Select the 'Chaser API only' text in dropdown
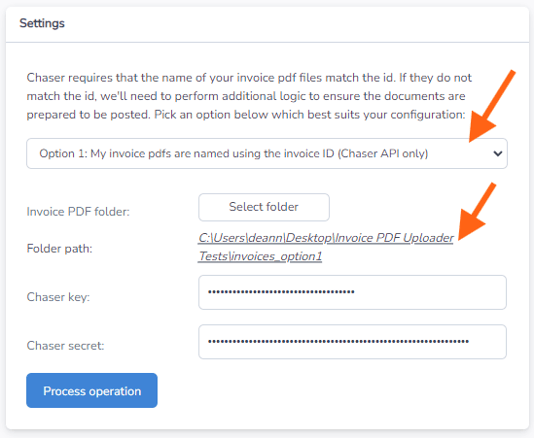534x438 pixels. tap(383, 153)
